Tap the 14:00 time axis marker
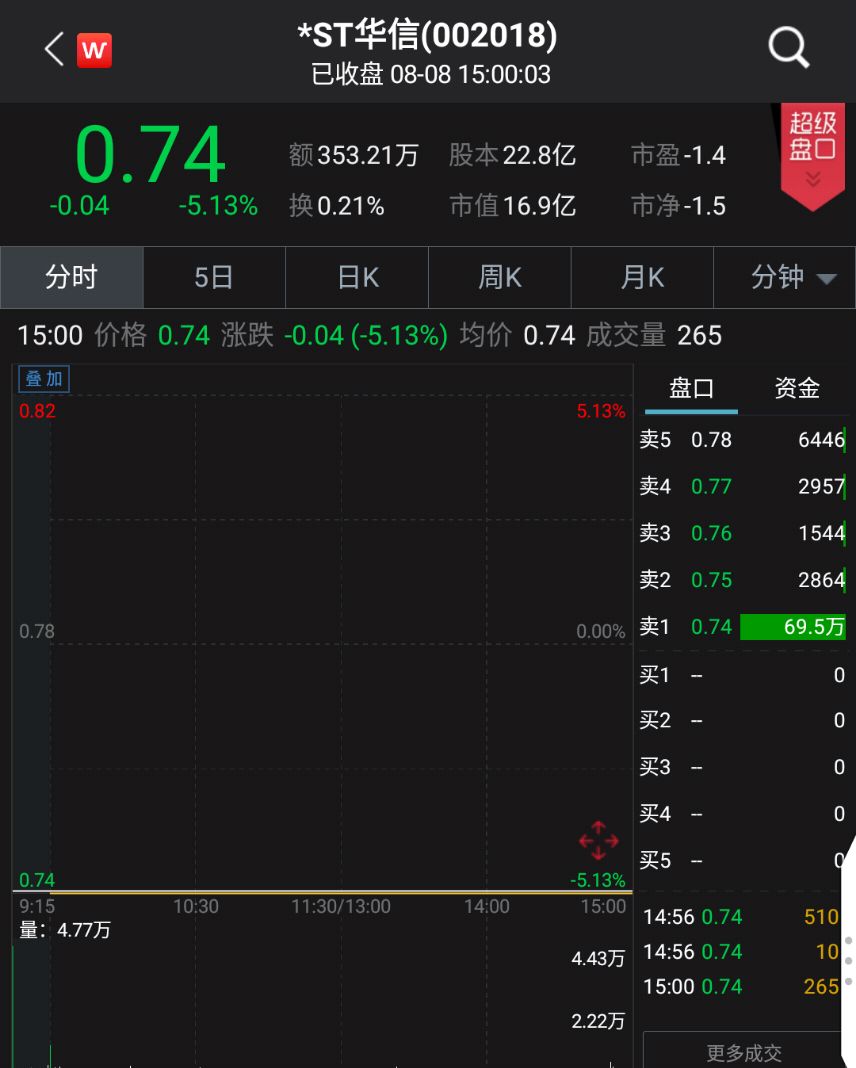 tap(487, 907)
